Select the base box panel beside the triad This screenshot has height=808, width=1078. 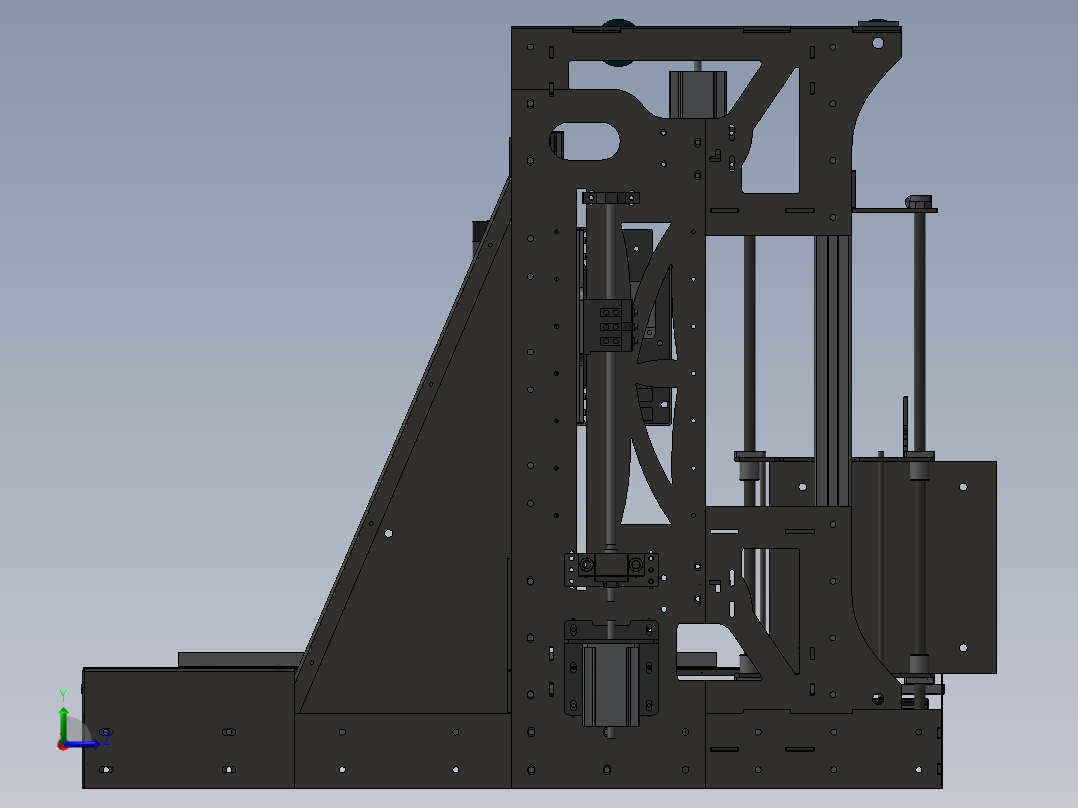pyautogui.click(x=189, y=728)
